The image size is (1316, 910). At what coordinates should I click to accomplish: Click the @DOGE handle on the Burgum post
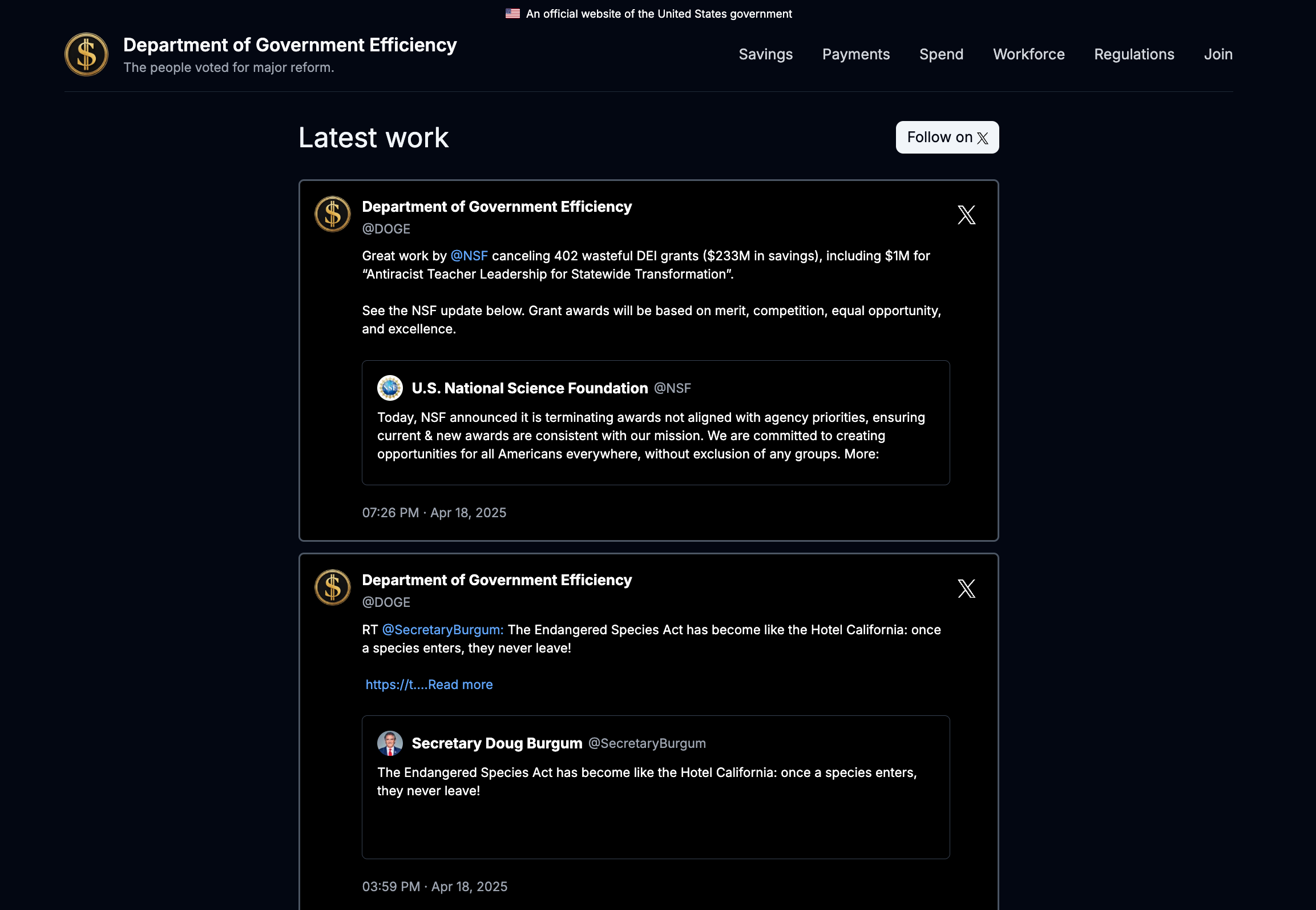(x=386, y=602)
